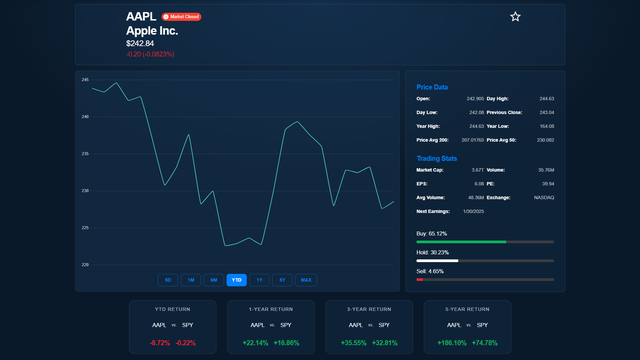The width and height of the screenshot is (640, 360).
Task: Click the Hold: 30.23% label
Action: point(432,253)
